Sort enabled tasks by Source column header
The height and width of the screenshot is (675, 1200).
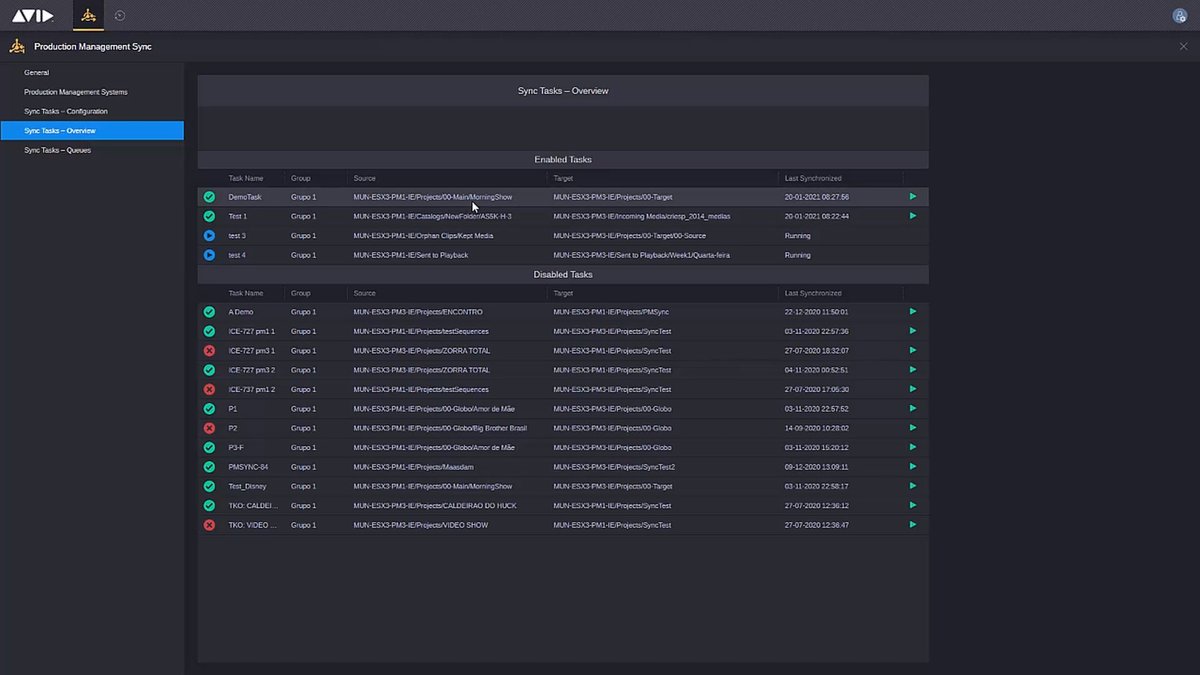click(364, 178)
